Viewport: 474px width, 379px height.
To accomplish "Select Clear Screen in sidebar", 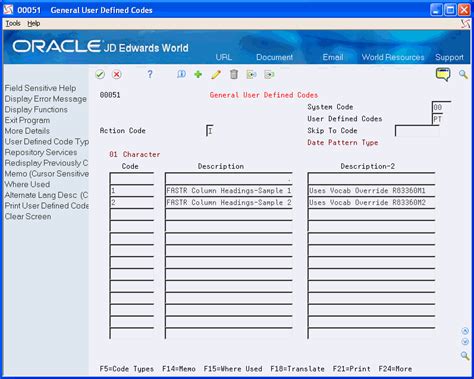I will point(28,216).
